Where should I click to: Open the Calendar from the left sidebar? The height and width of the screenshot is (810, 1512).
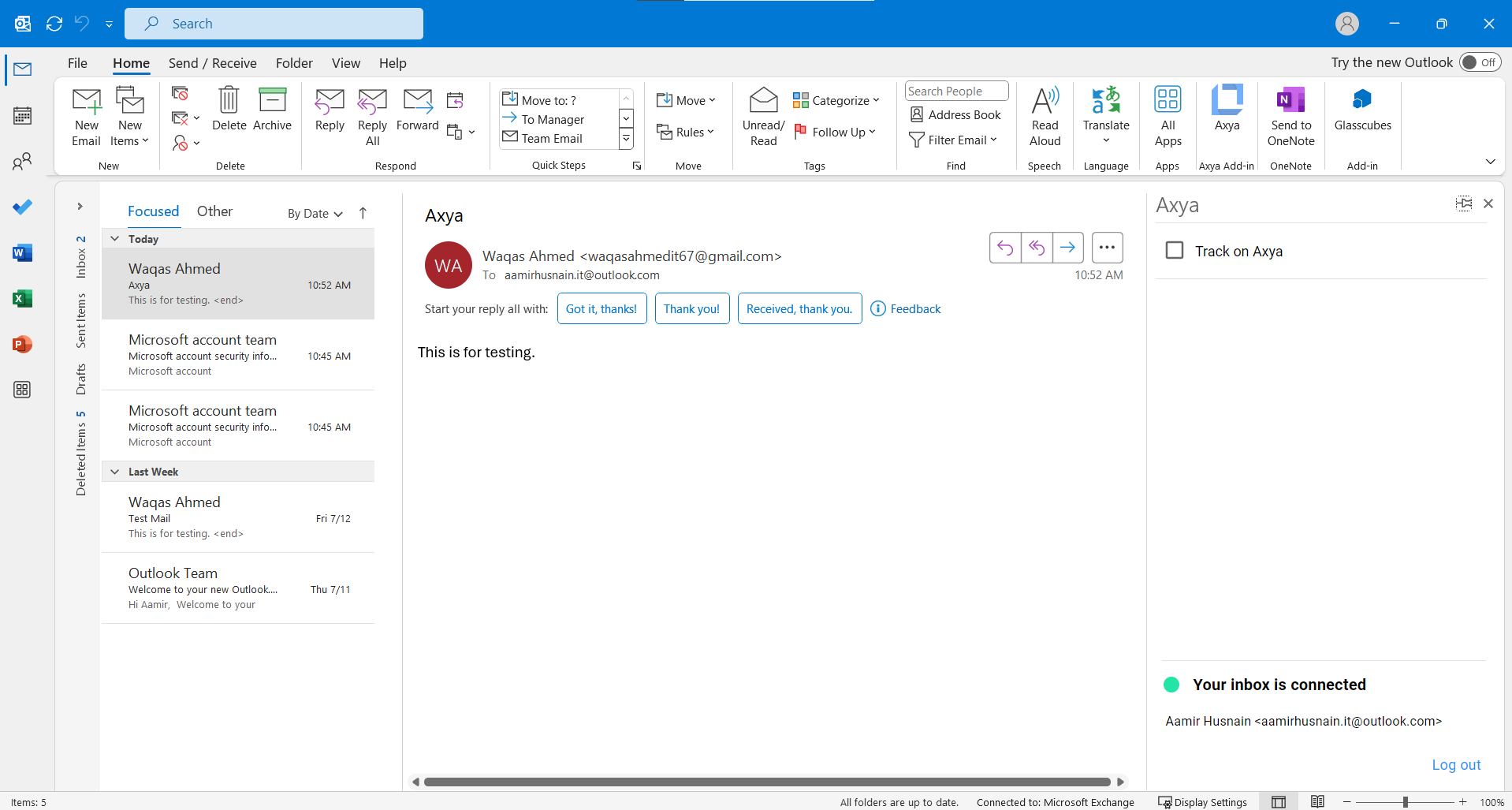pos(22,114)
